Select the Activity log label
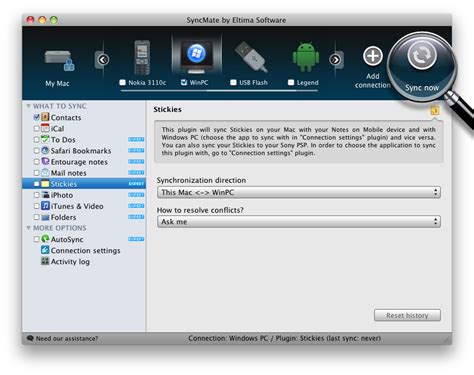 (x=70, y=262)
